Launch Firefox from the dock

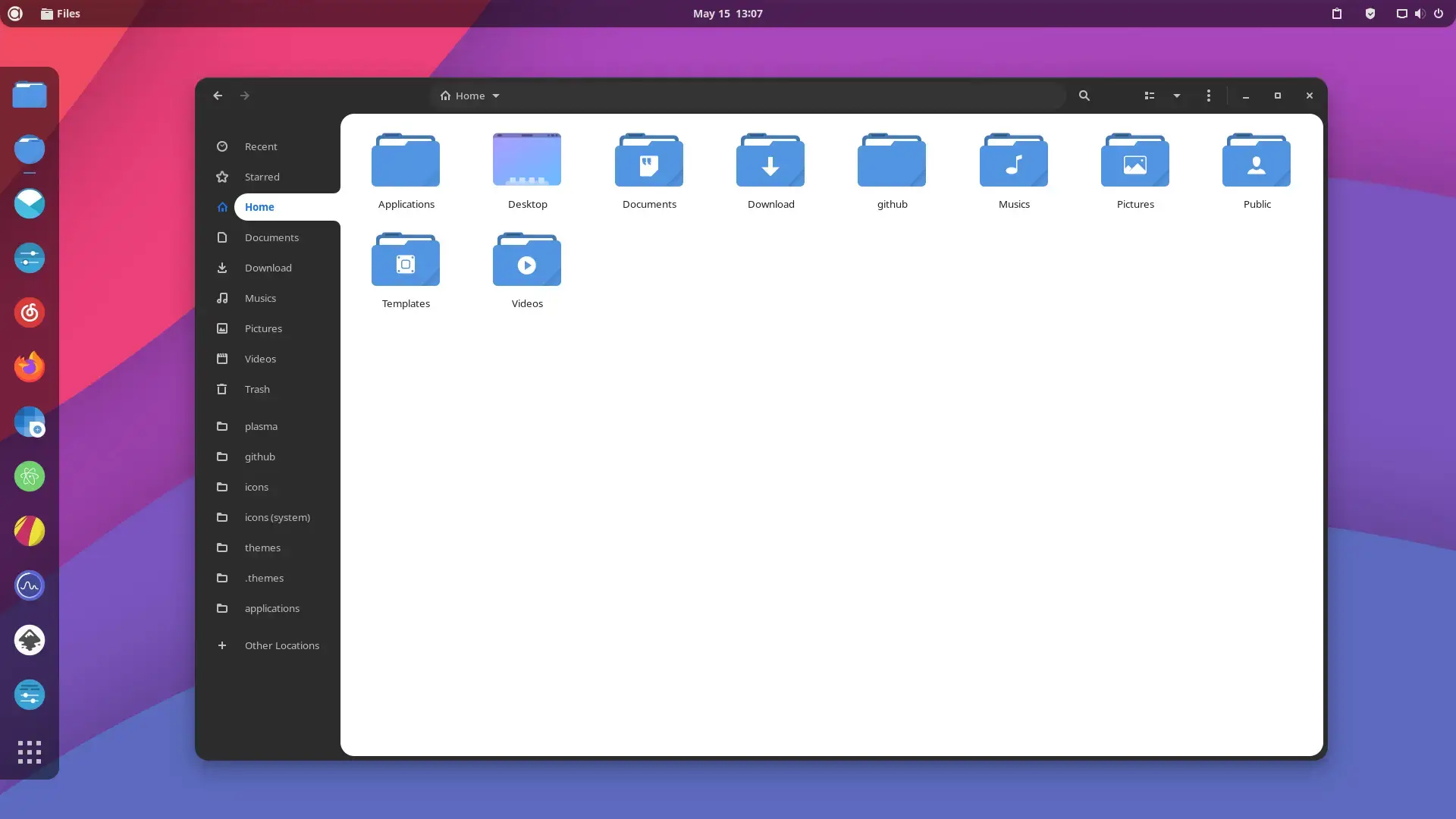30,366
